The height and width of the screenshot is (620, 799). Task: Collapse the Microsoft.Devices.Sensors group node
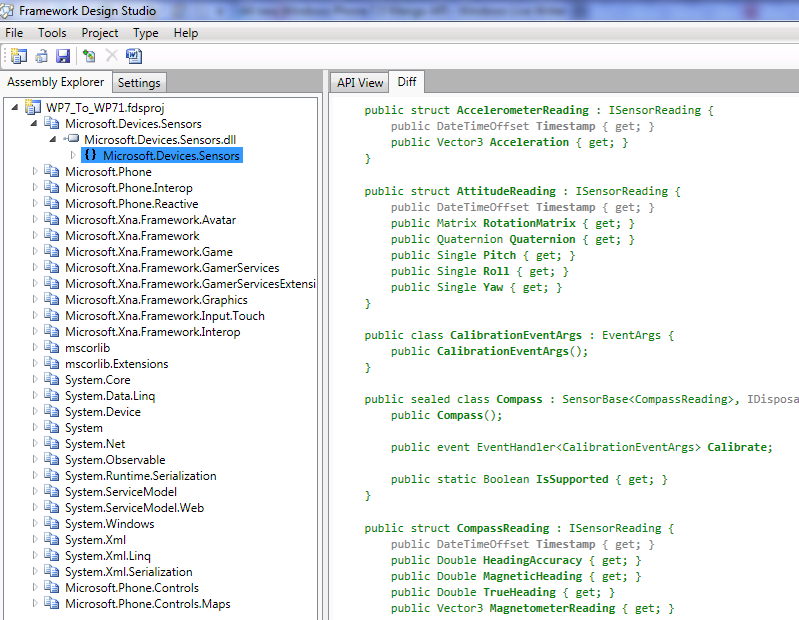point(34,123)
